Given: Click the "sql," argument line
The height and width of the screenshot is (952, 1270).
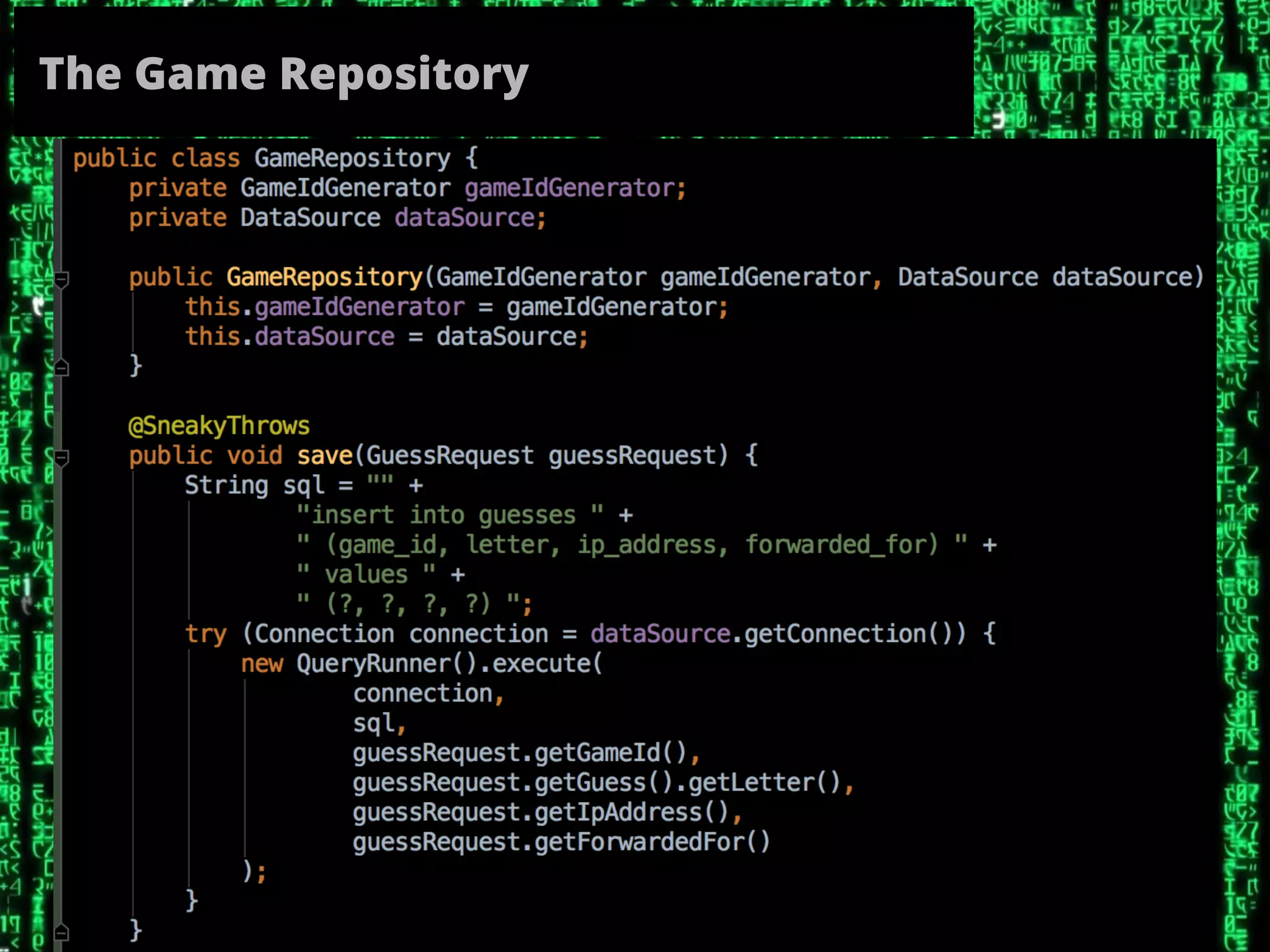Looking at the screenshot, I should click(x=380, y=724).
